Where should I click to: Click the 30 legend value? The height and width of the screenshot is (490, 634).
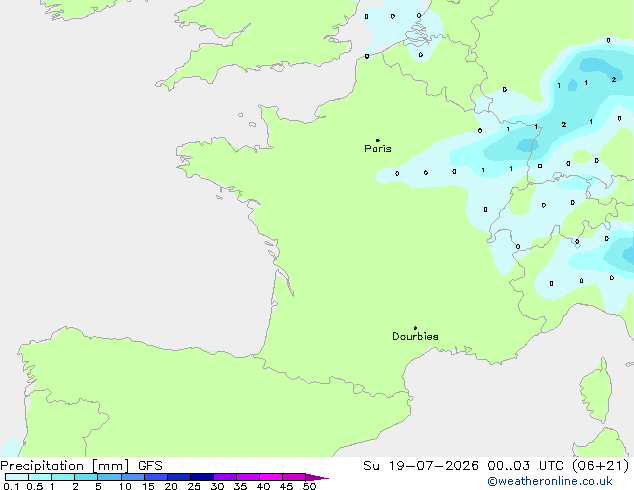tap(217, 486)
